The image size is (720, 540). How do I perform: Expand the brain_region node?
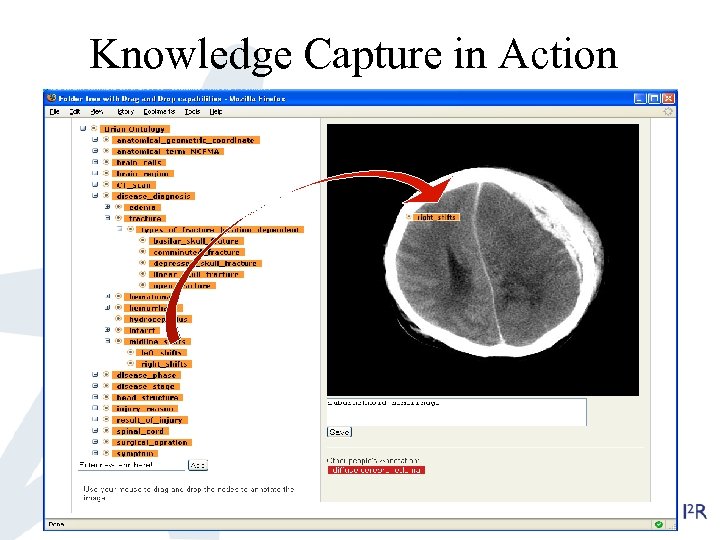pyautogui.click(x=95, y=173)
